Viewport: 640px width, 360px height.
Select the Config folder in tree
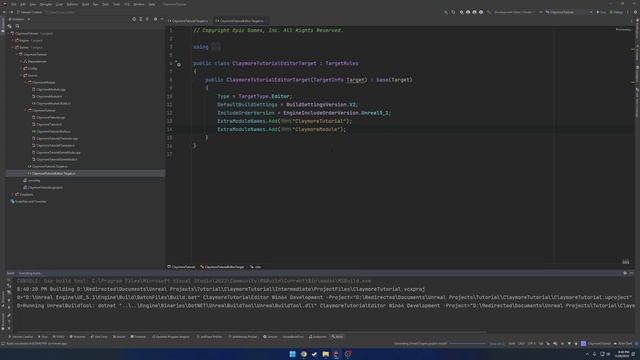30,69
